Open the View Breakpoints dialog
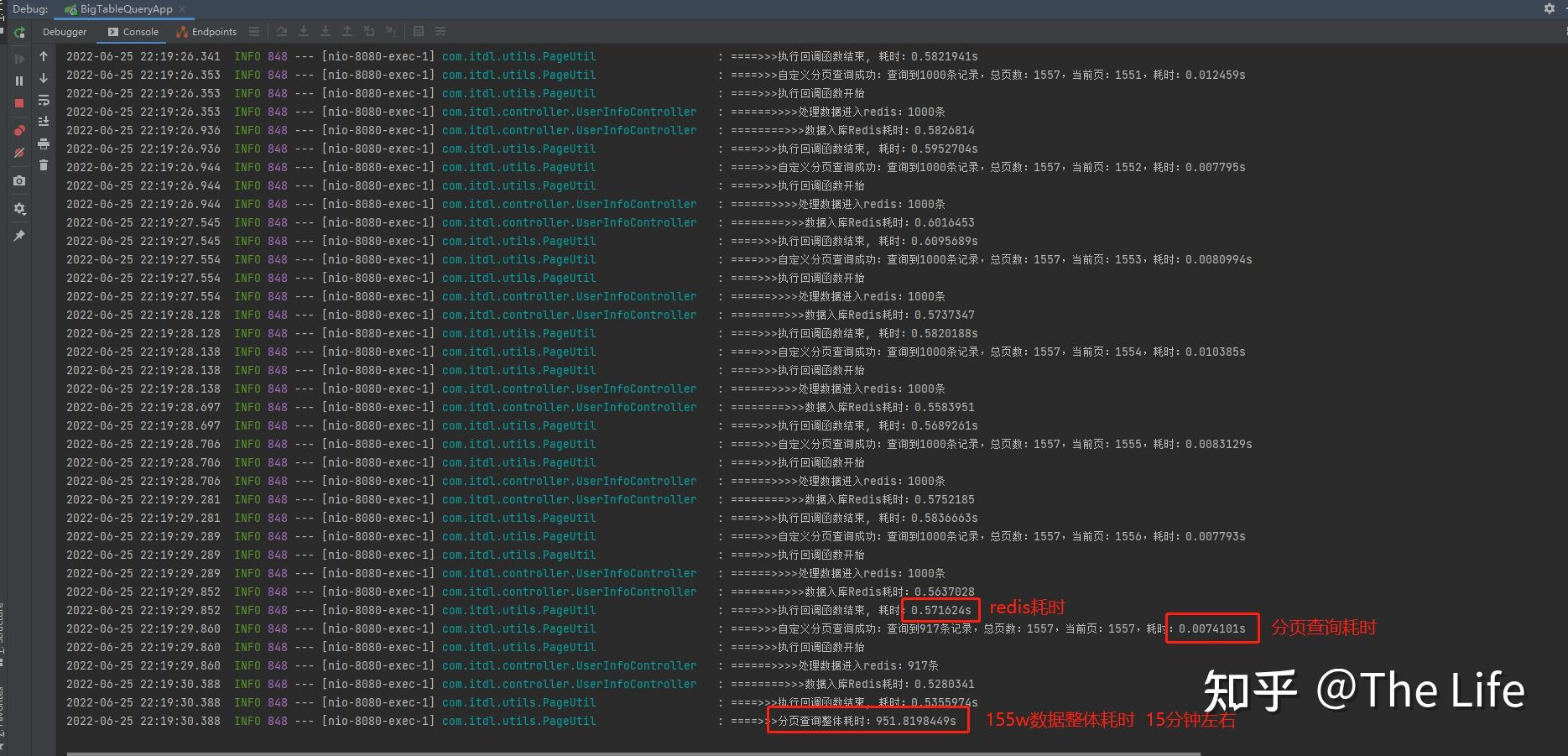The height and width of the screenshot is (756, 1568). click(x=19, y=131)
